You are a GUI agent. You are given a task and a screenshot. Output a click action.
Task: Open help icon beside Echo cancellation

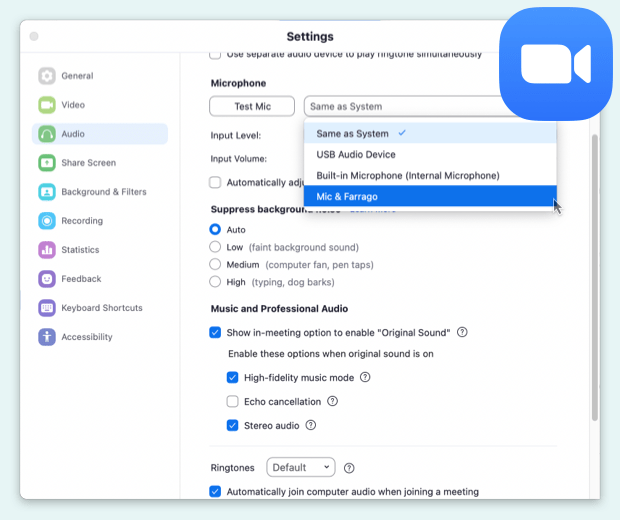tap(333, 401)
